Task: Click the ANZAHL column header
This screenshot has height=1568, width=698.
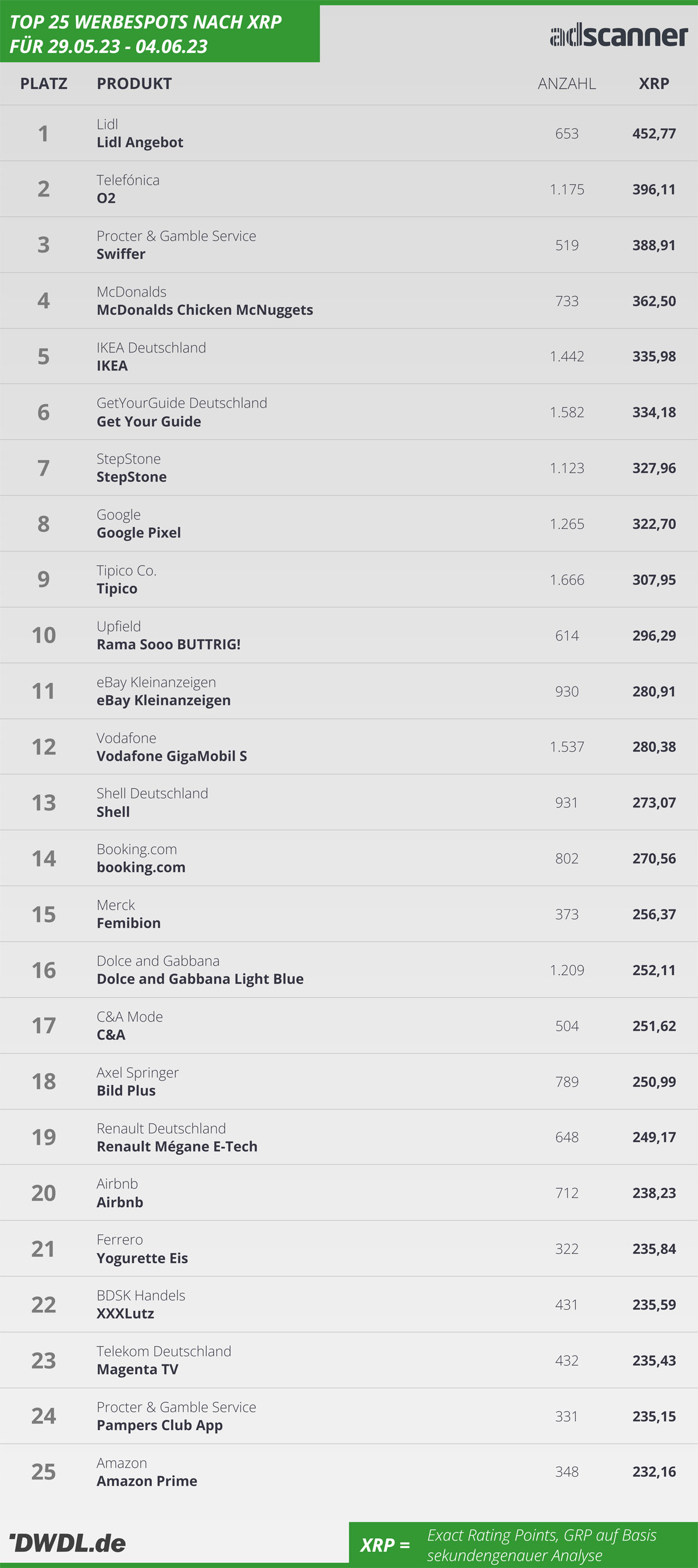Action: (567, 83)
